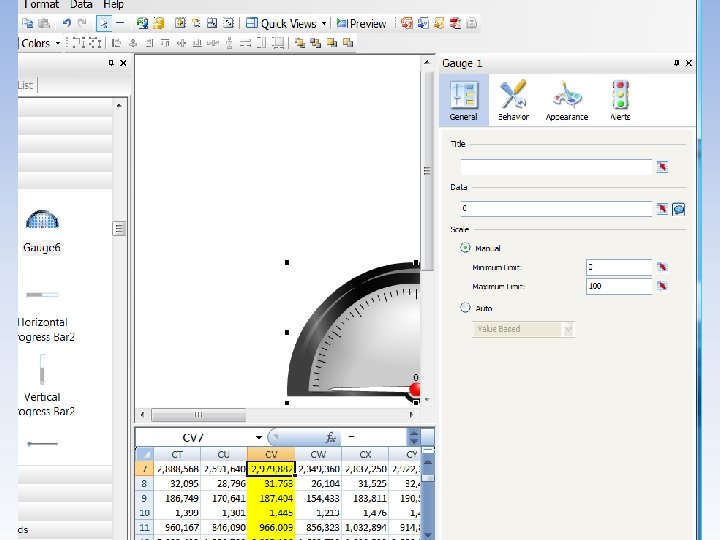The image size is (720, 540).
Task: Launch Preview mode
Action: (361, 23)
